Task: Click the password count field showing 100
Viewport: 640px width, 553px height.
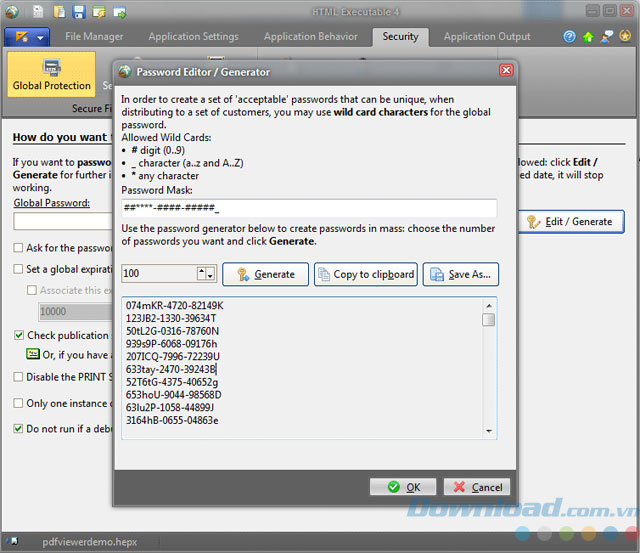Action: 159,273
